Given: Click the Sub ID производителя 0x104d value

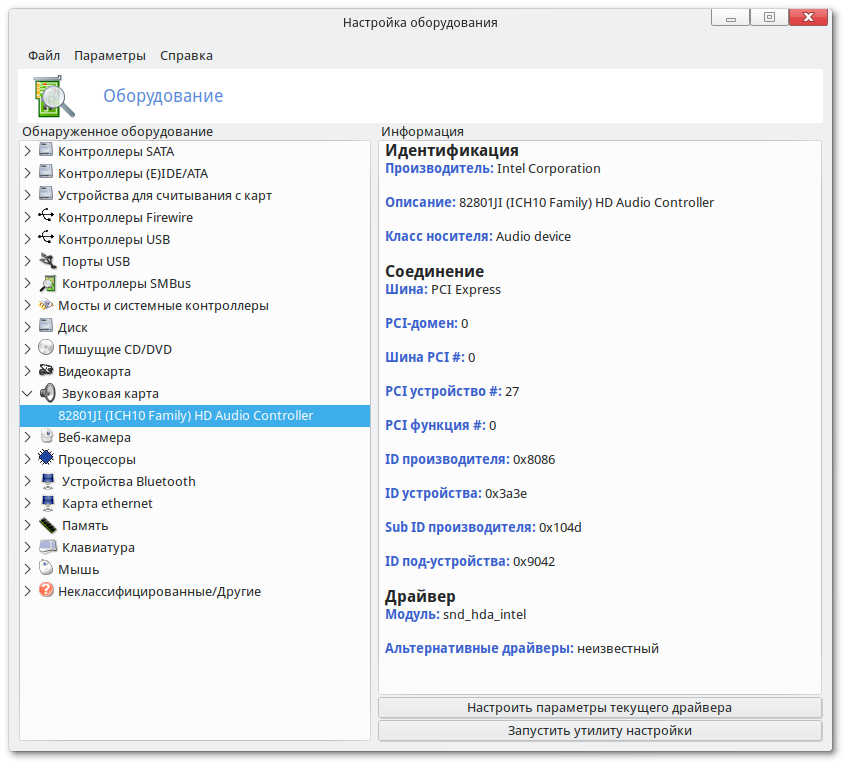Looking at the screenshot, I should (x=560, y=528).
